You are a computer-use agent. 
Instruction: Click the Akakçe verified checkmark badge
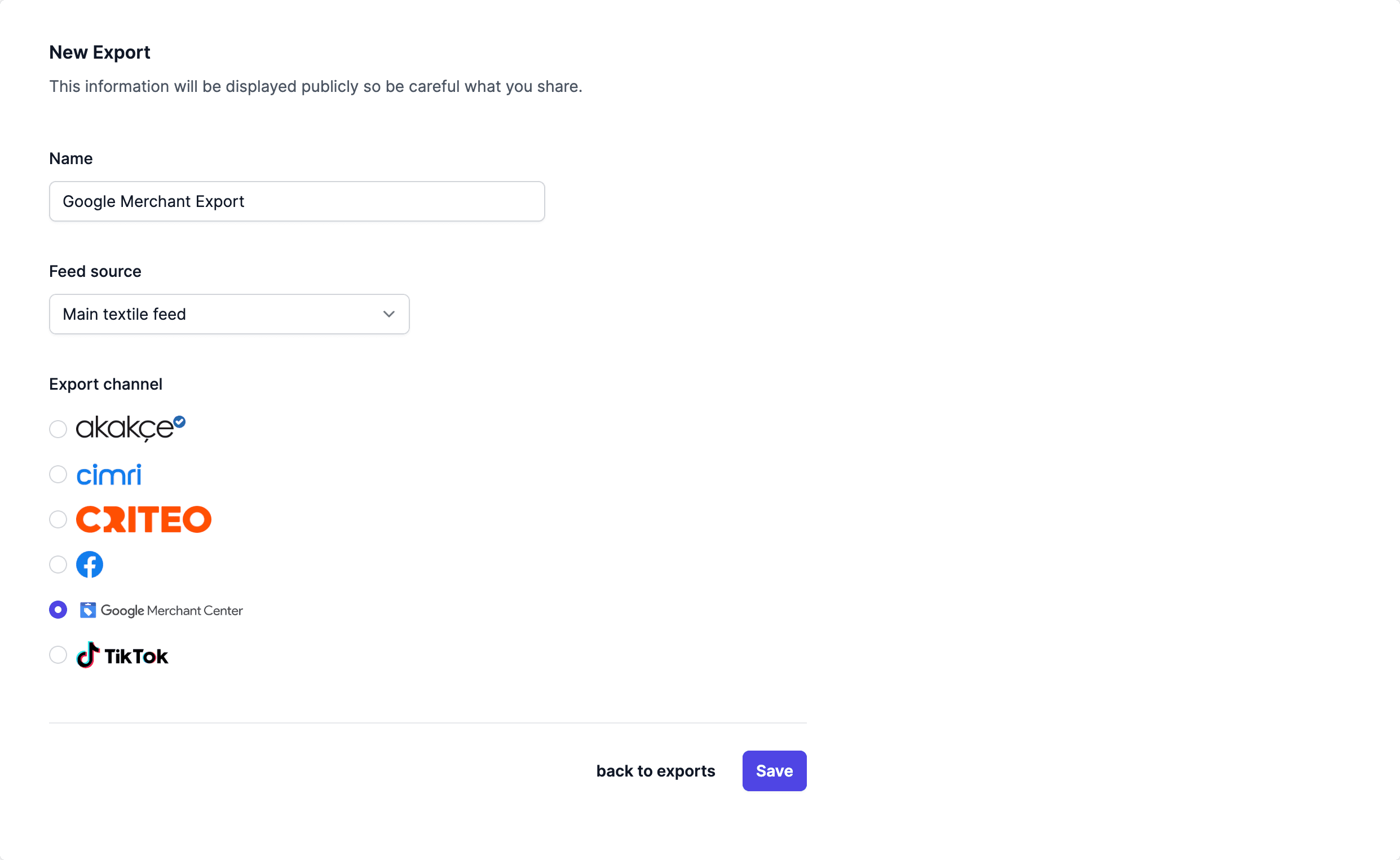180,421
